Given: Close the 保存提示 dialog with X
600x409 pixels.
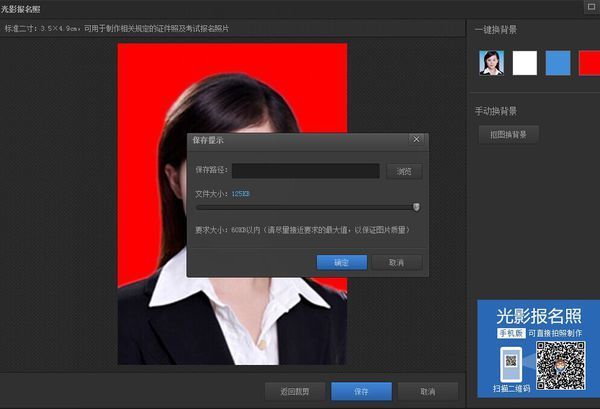Looking at the screenshot, I should click(x=416, y=139).
